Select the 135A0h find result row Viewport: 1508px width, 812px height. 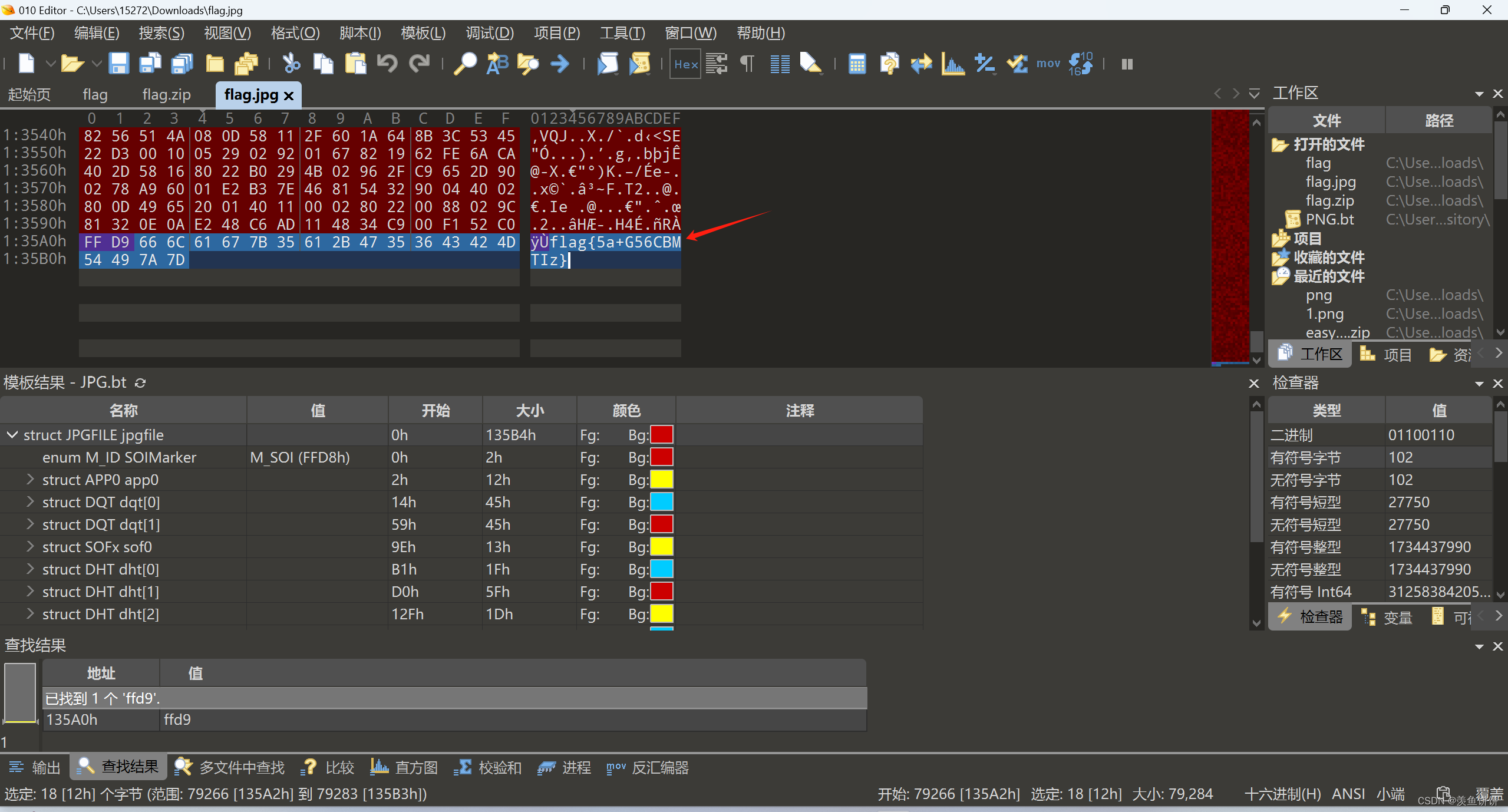[71, 719]
